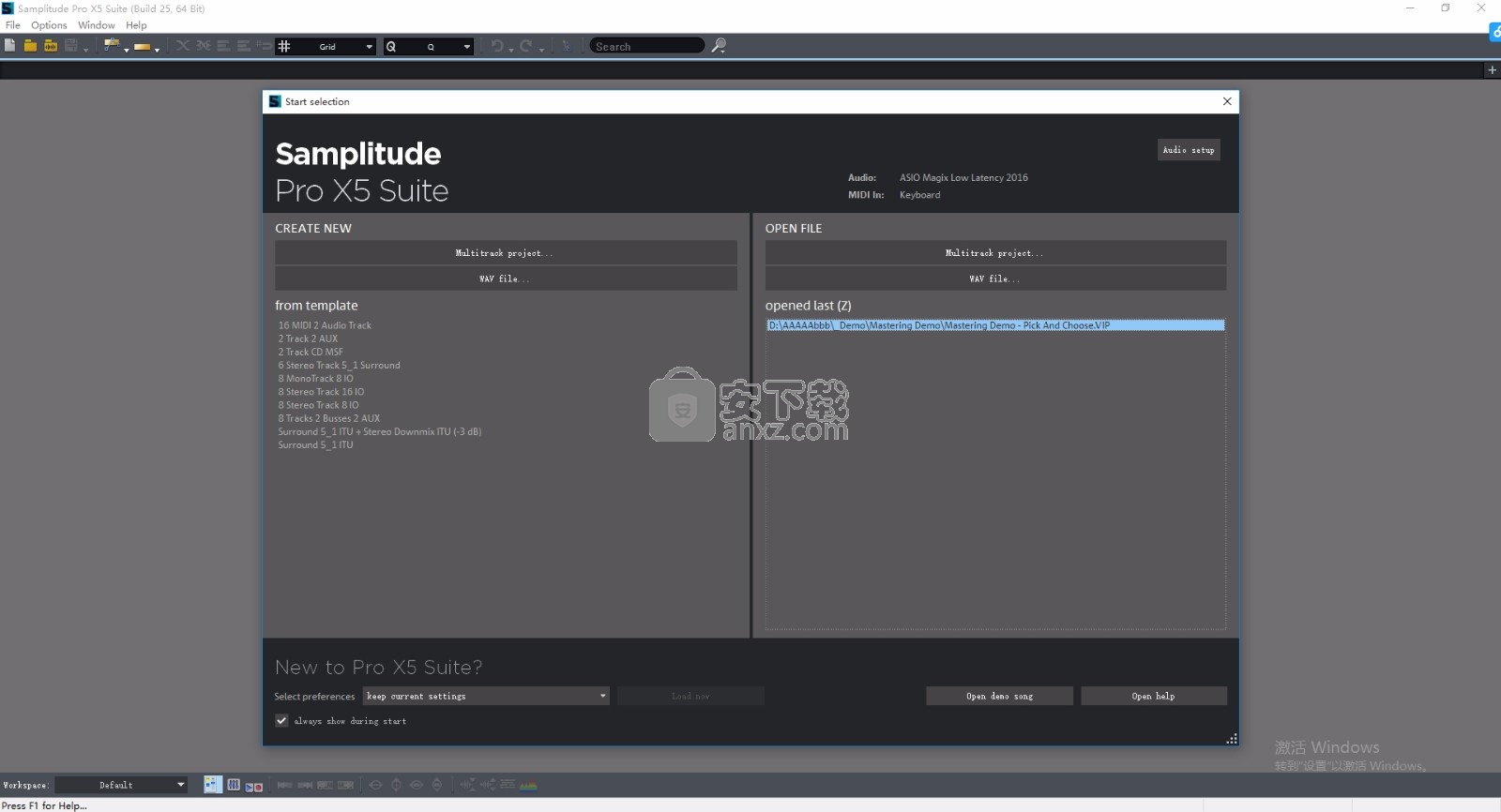Select template 6 Stereo Track 5_1 Surround
1501x812 pixels.
pyautogui.click(x=339, y=365)
